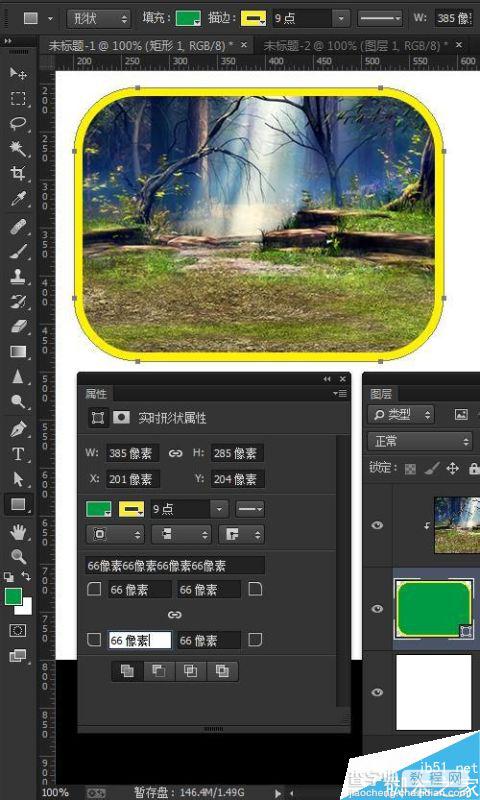Open stroke line style options in options bar
Viewport: 480px width, 800px height.
point(381,19)
